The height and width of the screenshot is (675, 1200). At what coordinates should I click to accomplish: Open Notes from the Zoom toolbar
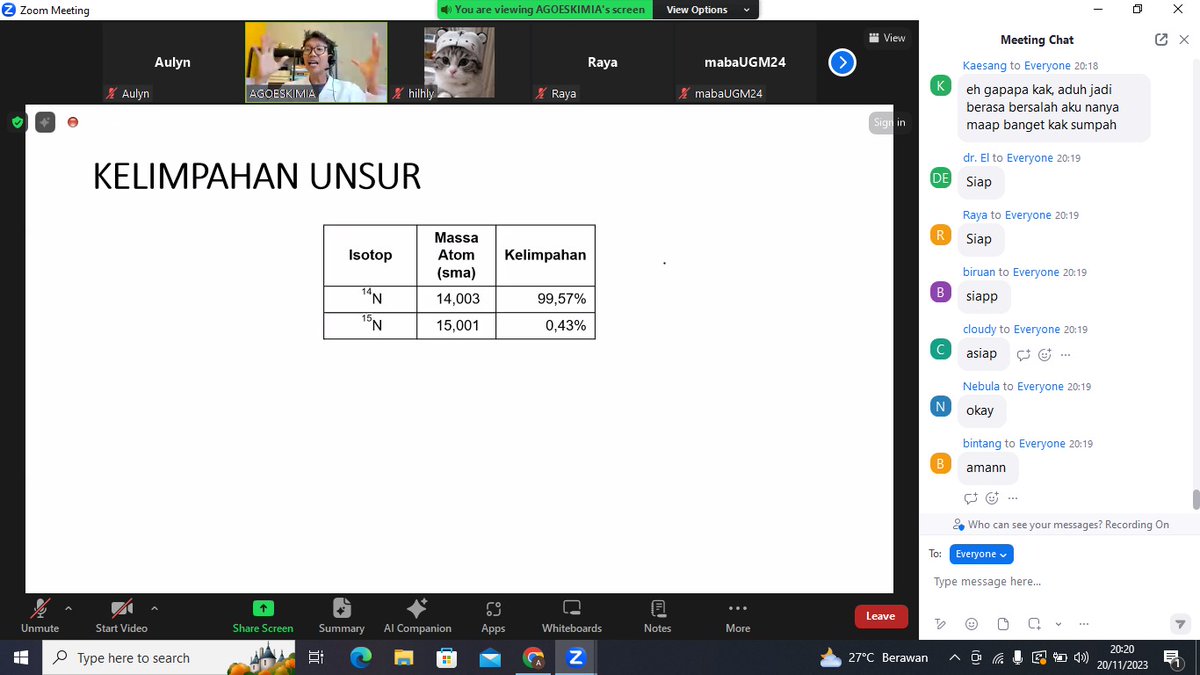658,615
